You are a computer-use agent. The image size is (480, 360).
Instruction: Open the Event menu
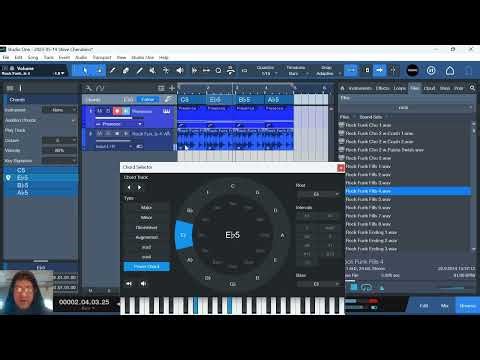point(64,57)
